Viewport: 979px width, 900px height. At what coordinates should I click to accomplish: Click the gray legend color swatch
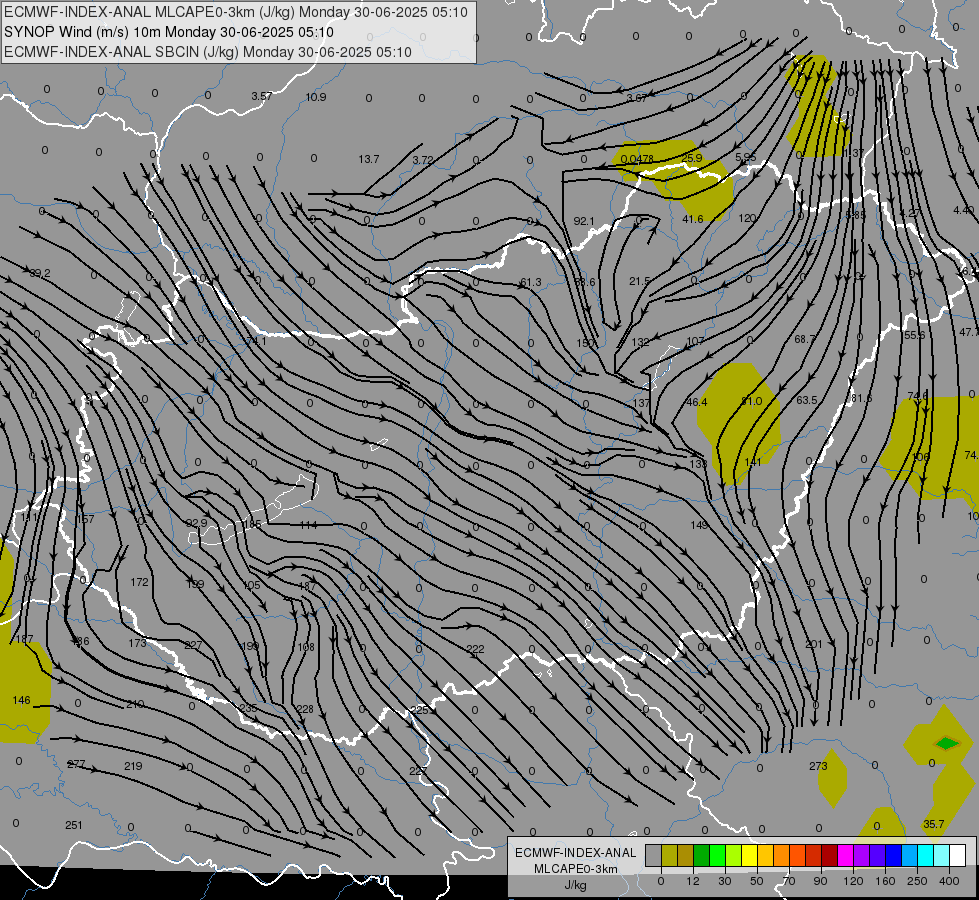click(653, 855)
